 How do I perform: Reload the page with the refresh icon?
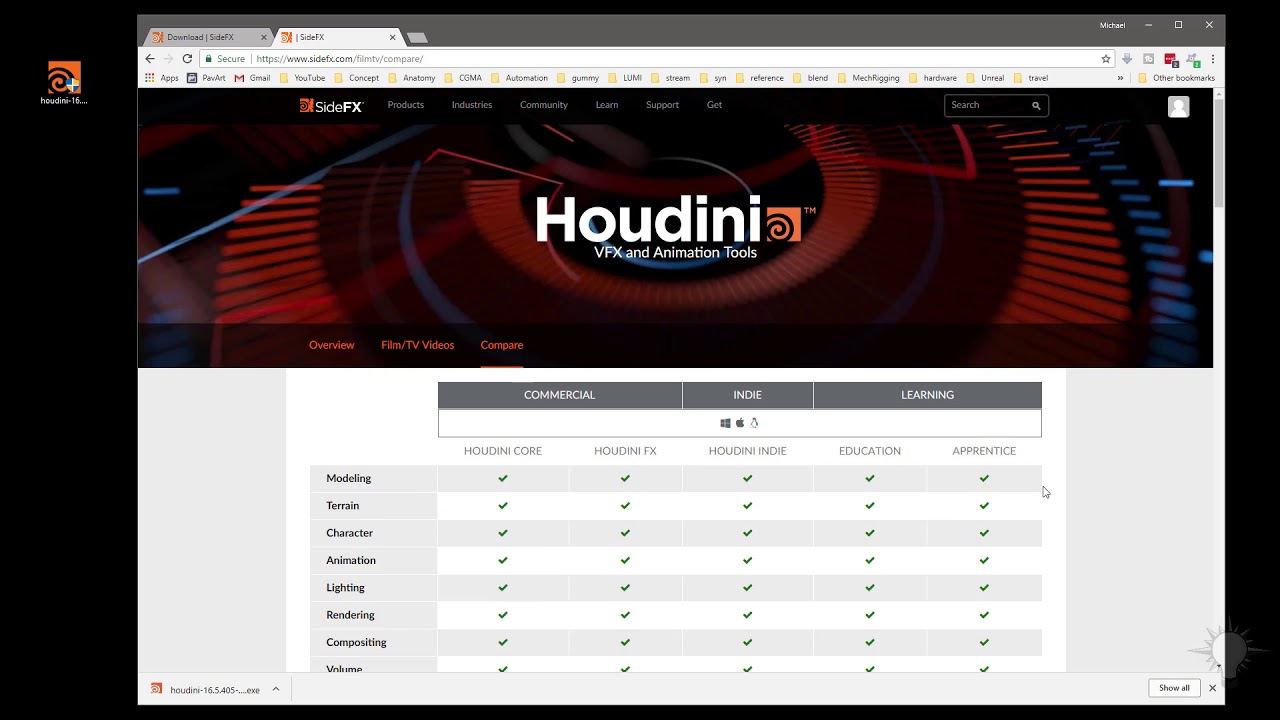pos(187,59)
